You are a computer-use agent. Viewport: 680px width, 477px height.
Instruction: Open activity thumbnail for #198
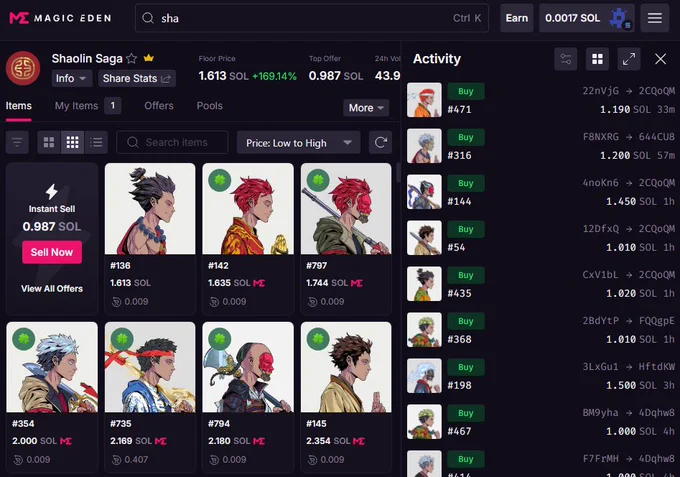424,376
